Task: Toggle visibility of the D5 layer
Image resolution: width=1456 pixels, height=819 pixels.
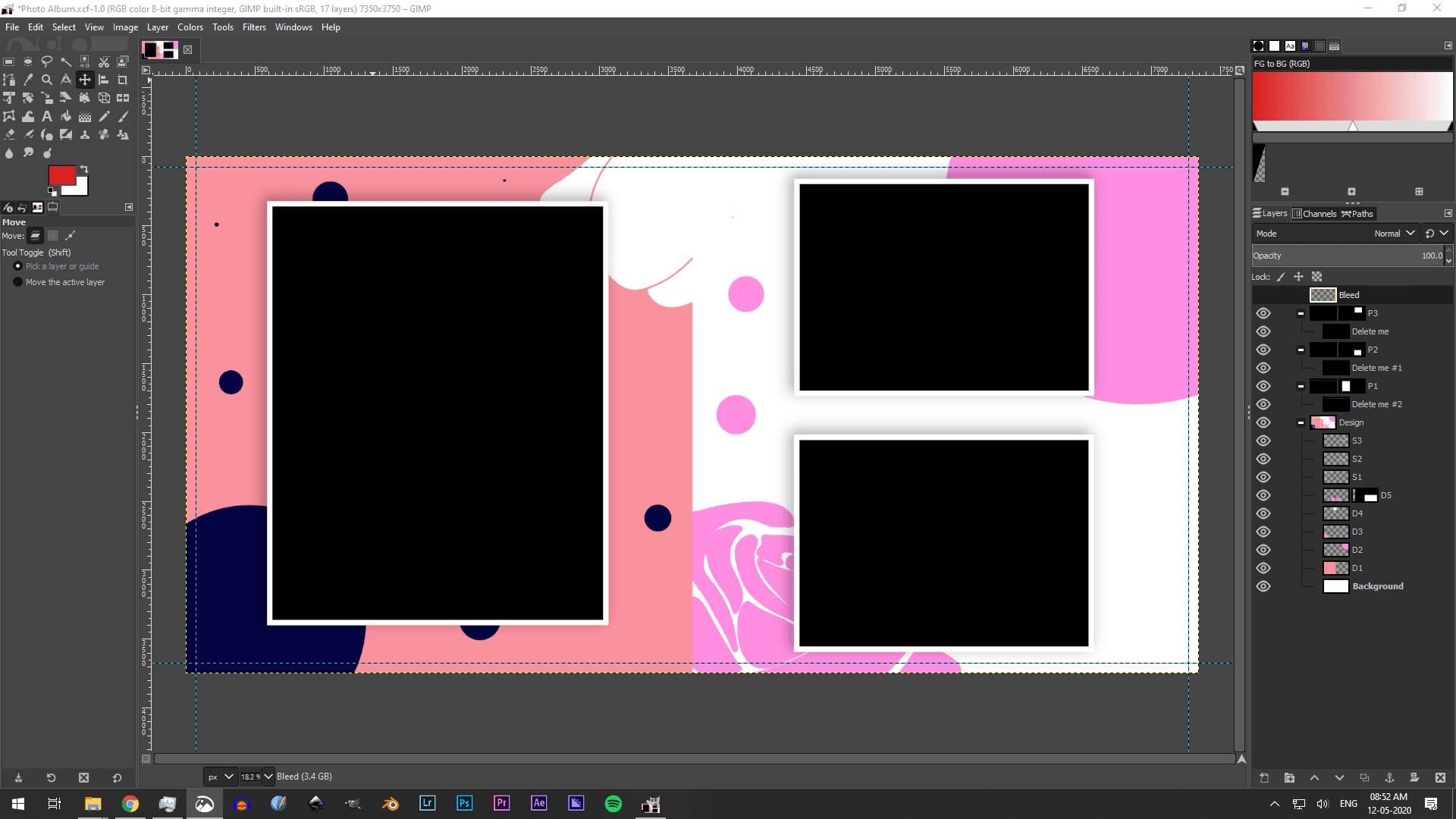Action: pos(1263,495)
